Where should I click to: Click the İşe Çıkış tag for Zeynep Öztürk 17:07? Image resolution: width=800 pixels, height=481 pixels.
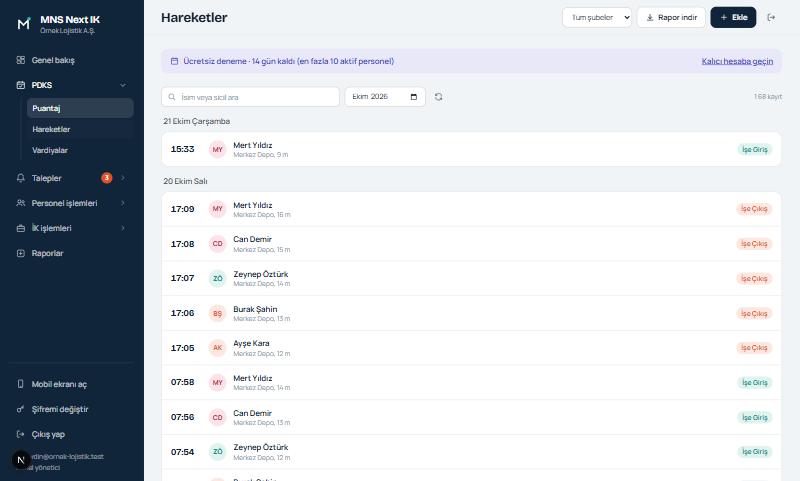tap(754, 279)
